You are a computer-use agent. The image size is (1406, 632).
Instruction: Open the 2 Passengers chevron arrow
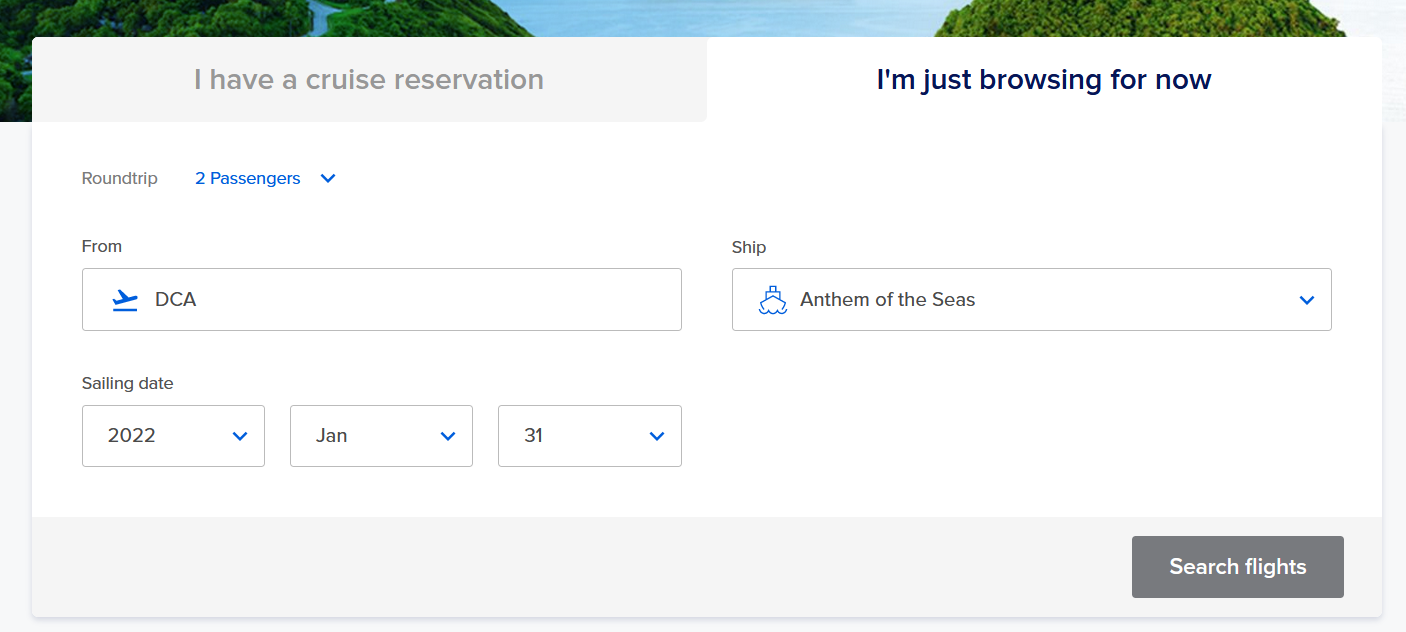coord(328,179)
